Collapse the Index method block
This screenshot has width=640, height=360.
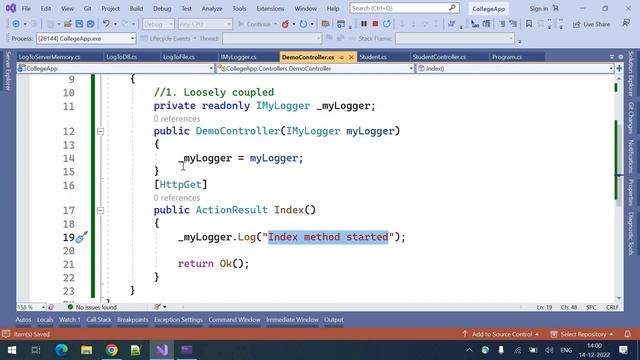click(x=100, y=211)
